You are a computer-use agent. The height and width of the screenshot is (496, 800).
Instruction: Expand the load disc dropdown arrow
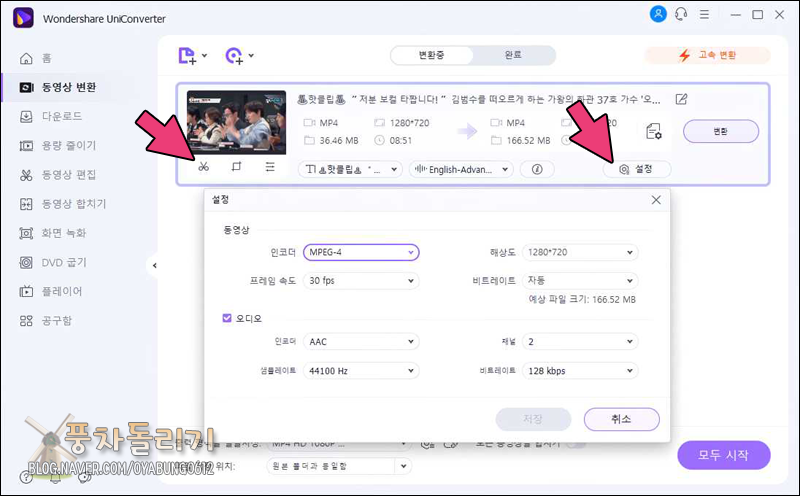[x=252, y=55]
